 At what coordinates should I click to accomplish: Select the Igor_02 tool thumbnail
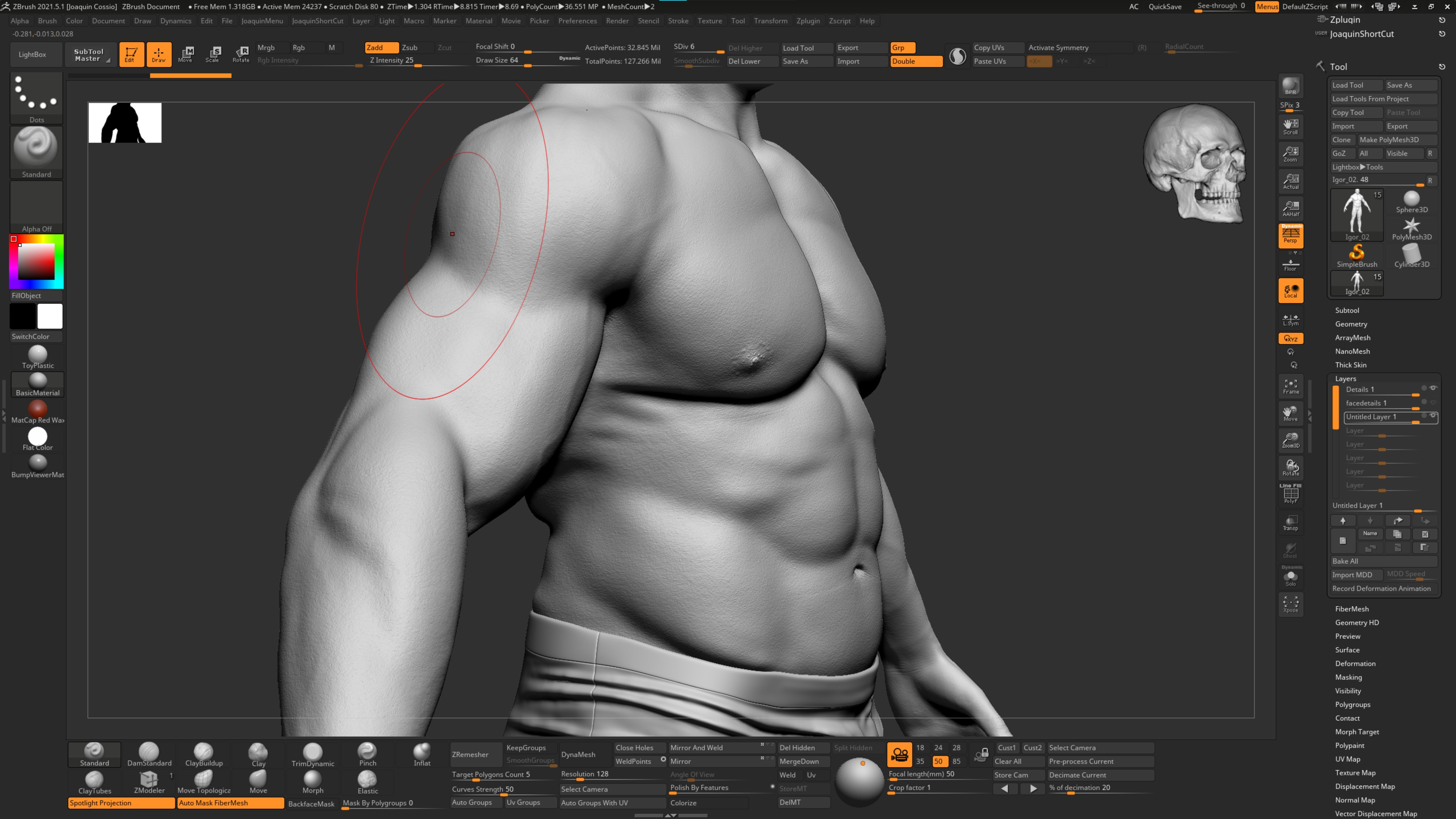[x=1357, y=215]
